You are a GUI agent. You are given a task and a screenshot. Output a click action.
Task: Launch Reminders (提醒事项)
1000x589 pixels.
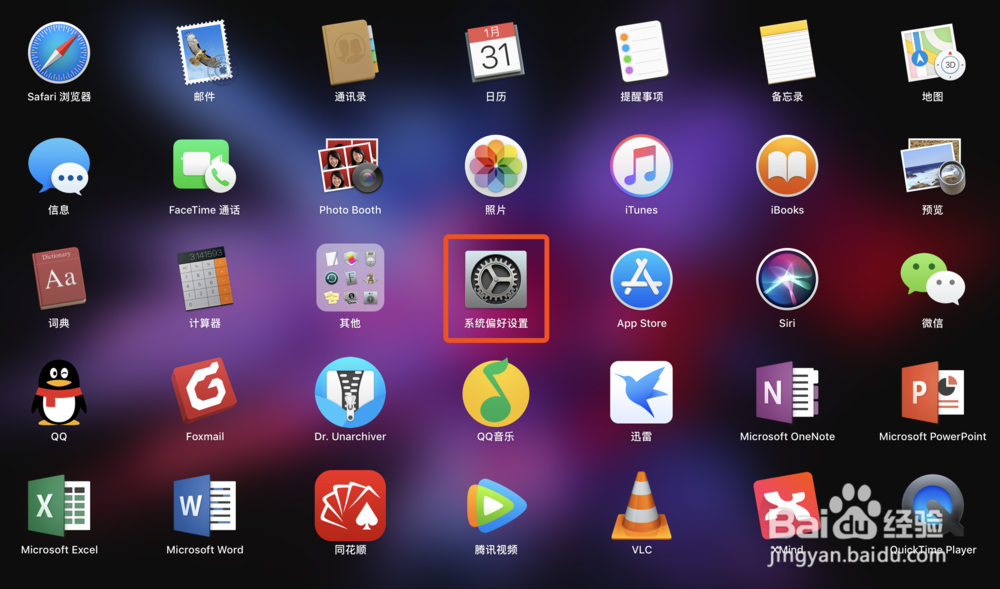(x=641, y=53)
